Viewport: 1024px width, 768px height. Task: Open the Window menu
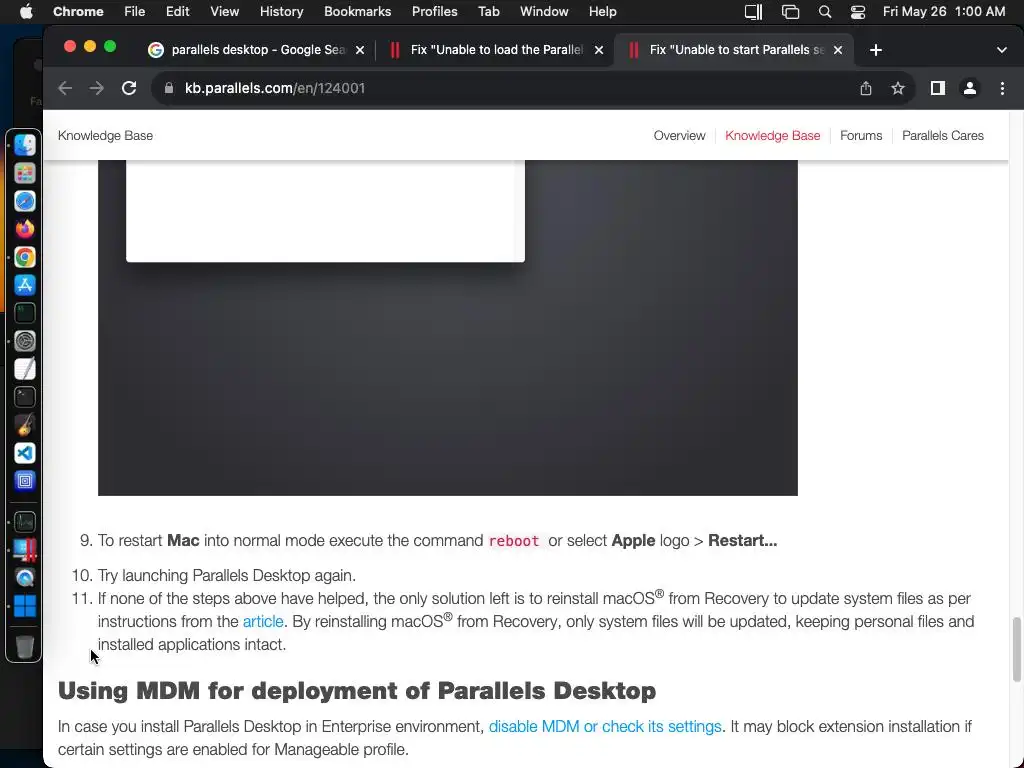(544, 12)
